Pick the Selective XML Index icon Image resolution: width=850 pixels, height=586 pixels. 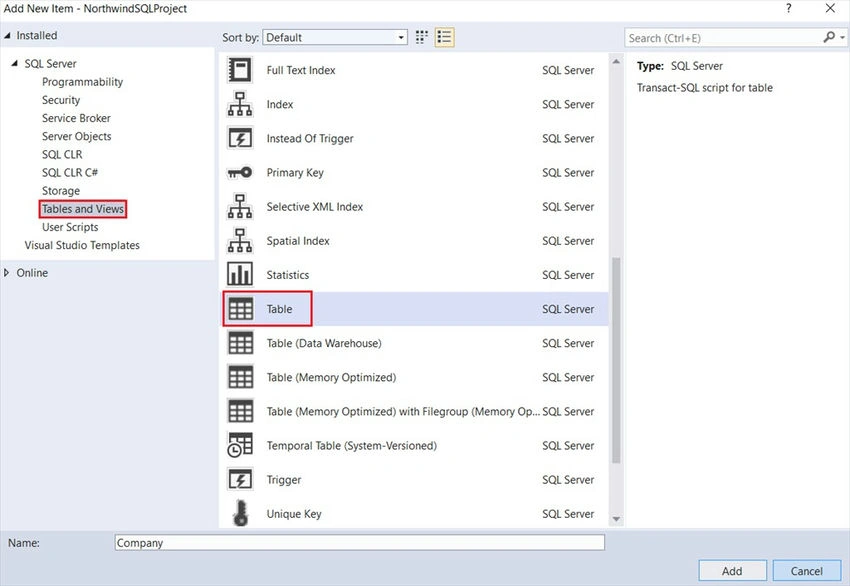240,207
